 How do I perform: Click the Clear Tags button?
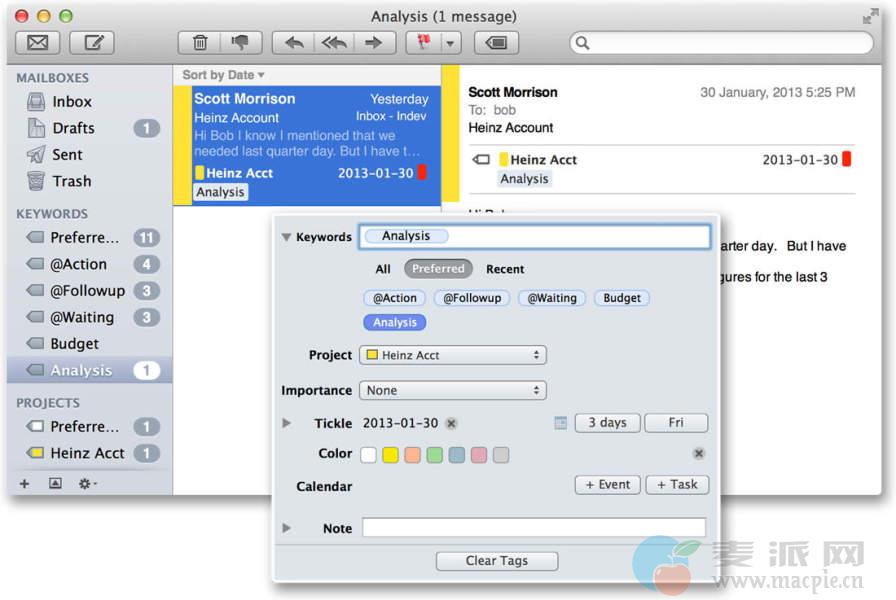click(496, 561)
